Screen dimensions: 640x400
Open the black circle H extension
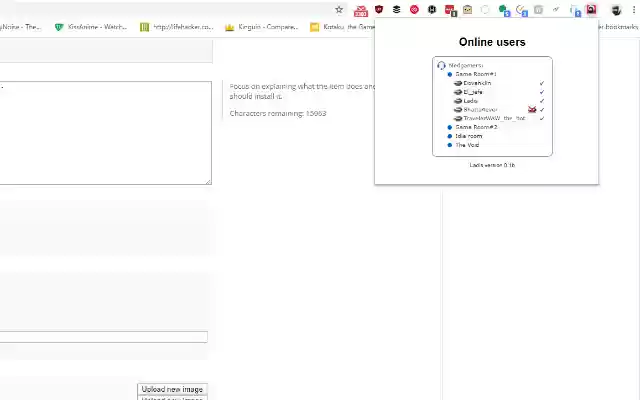[x=432, y=9]
